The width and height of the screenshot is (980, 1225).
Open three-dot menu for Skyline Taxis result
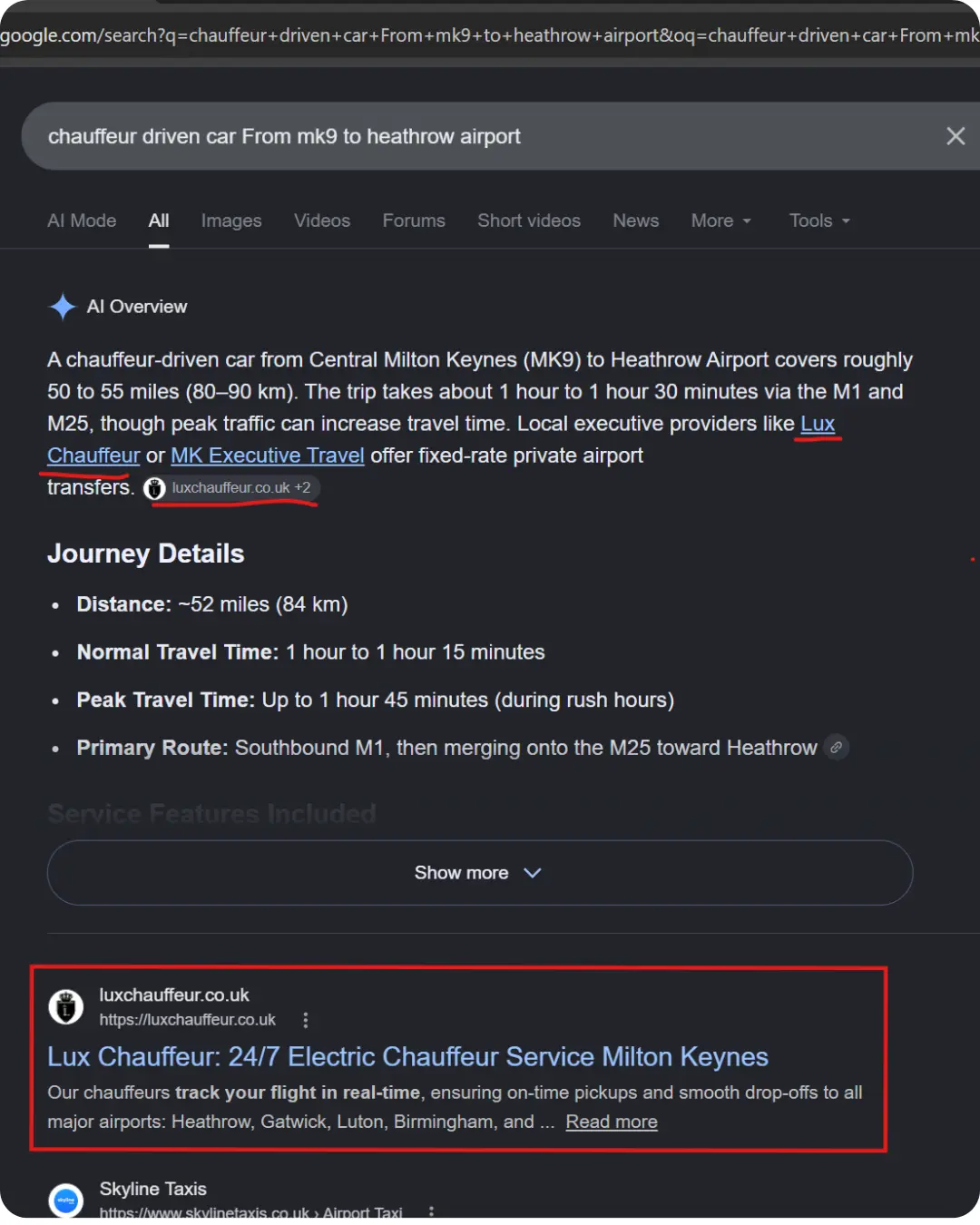[431, 1211]
